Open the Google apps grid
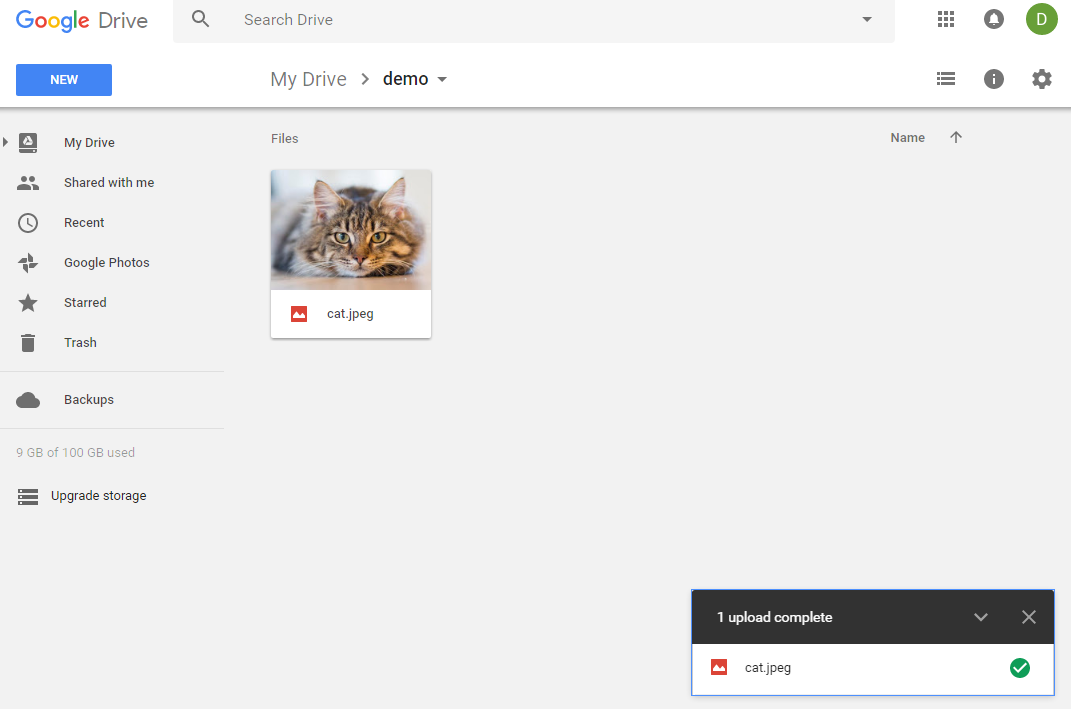1071x709 pixels. [x=946, y=19]
